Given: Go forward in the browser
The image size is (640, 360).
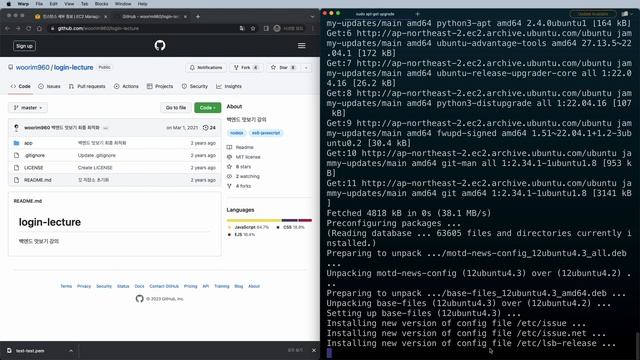Looking at the screenshot, I should 18,28.
